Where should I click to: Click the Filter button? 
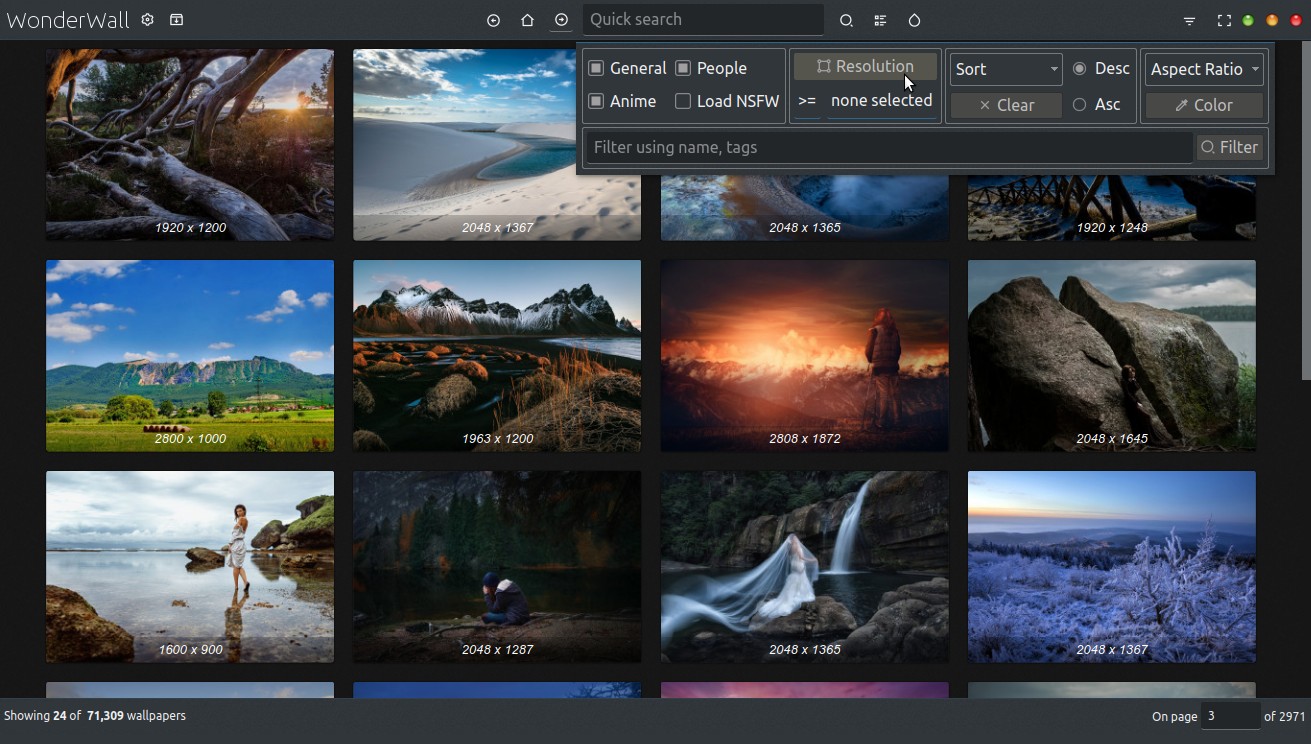click(1230, 147)
